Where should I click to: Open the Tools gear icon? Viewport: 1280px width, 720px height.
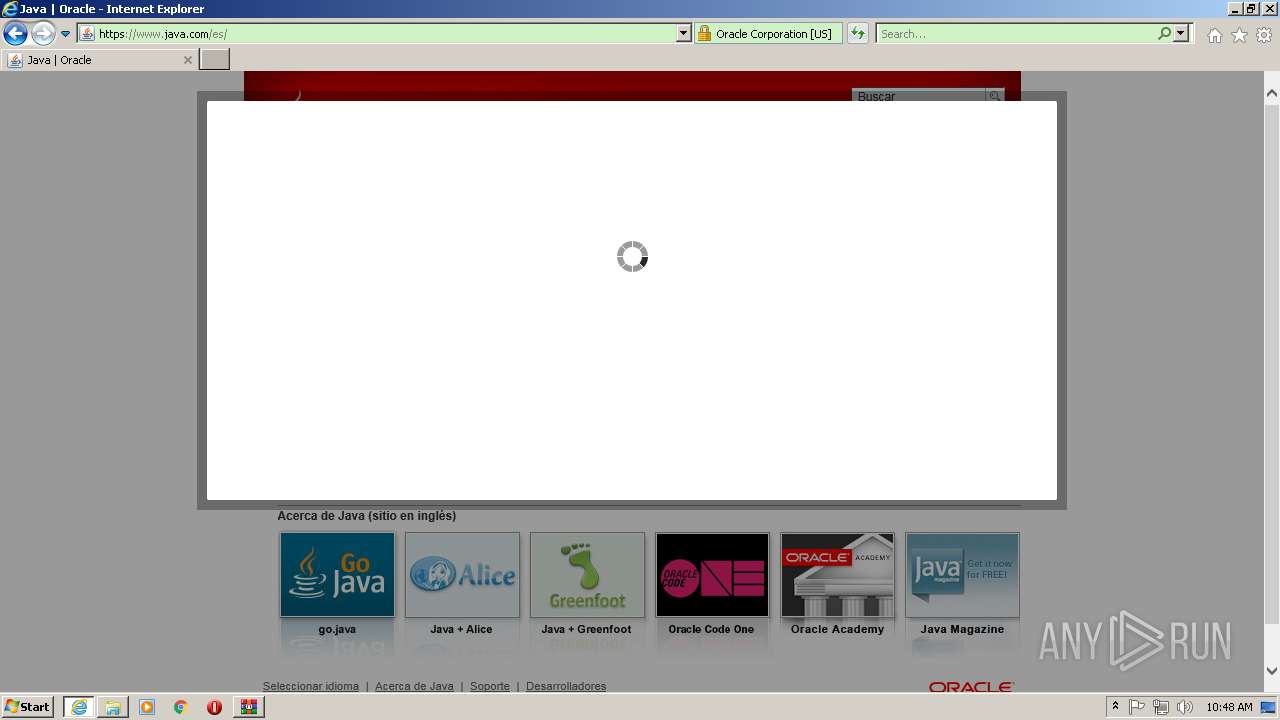pyautogui.click(x=1264, y=35)
